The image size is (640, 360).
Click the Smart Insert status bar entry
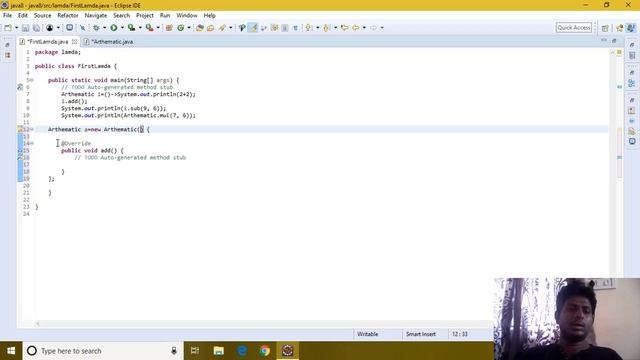[421, 334]
